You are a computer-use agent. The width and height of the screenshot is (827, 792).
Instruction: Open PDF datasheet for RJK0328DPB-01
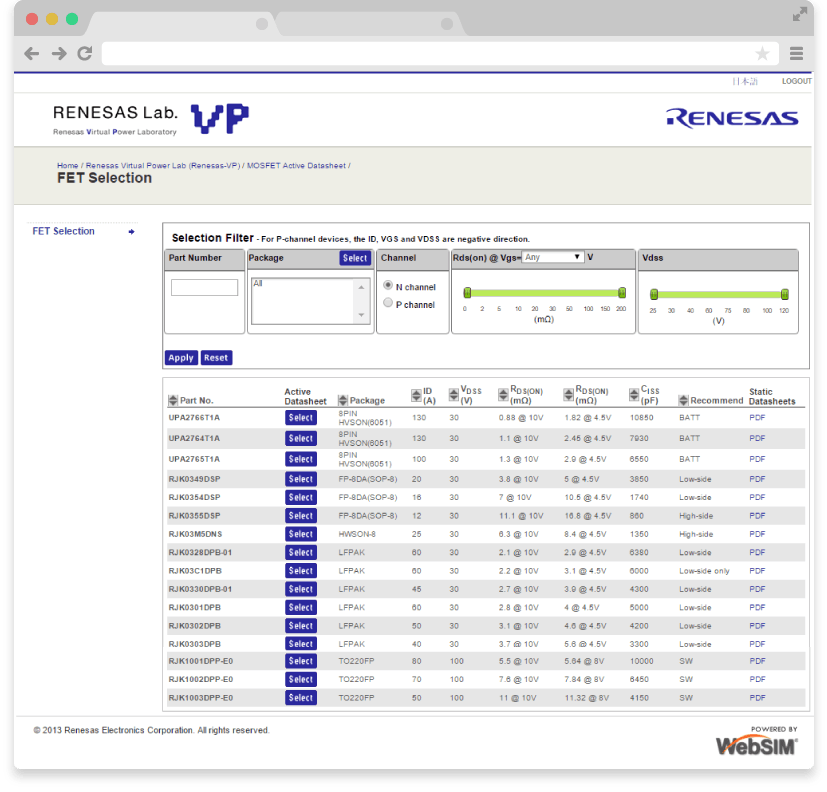(757, 553)
